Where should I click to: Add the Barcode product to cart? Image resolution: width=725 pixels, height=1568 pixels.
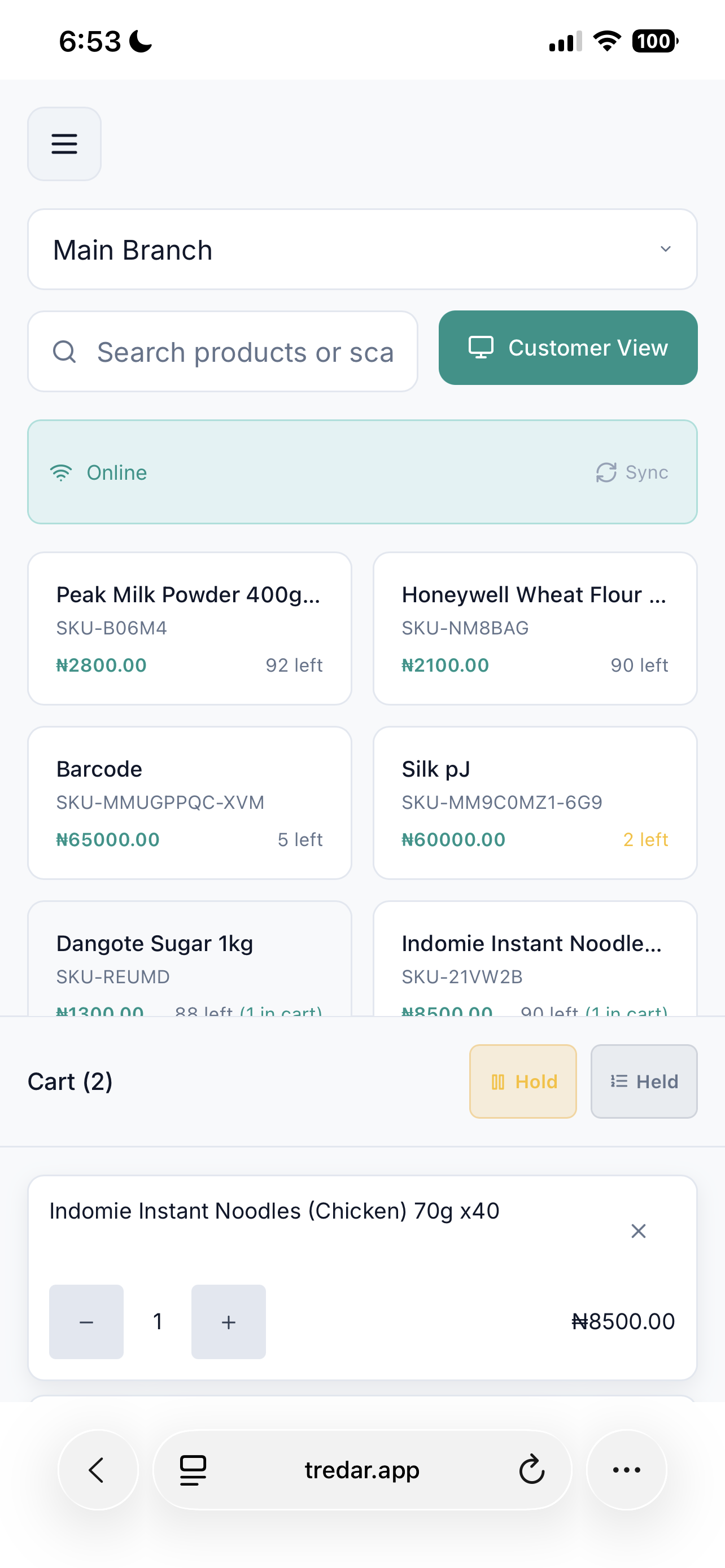tap(189, 802)
